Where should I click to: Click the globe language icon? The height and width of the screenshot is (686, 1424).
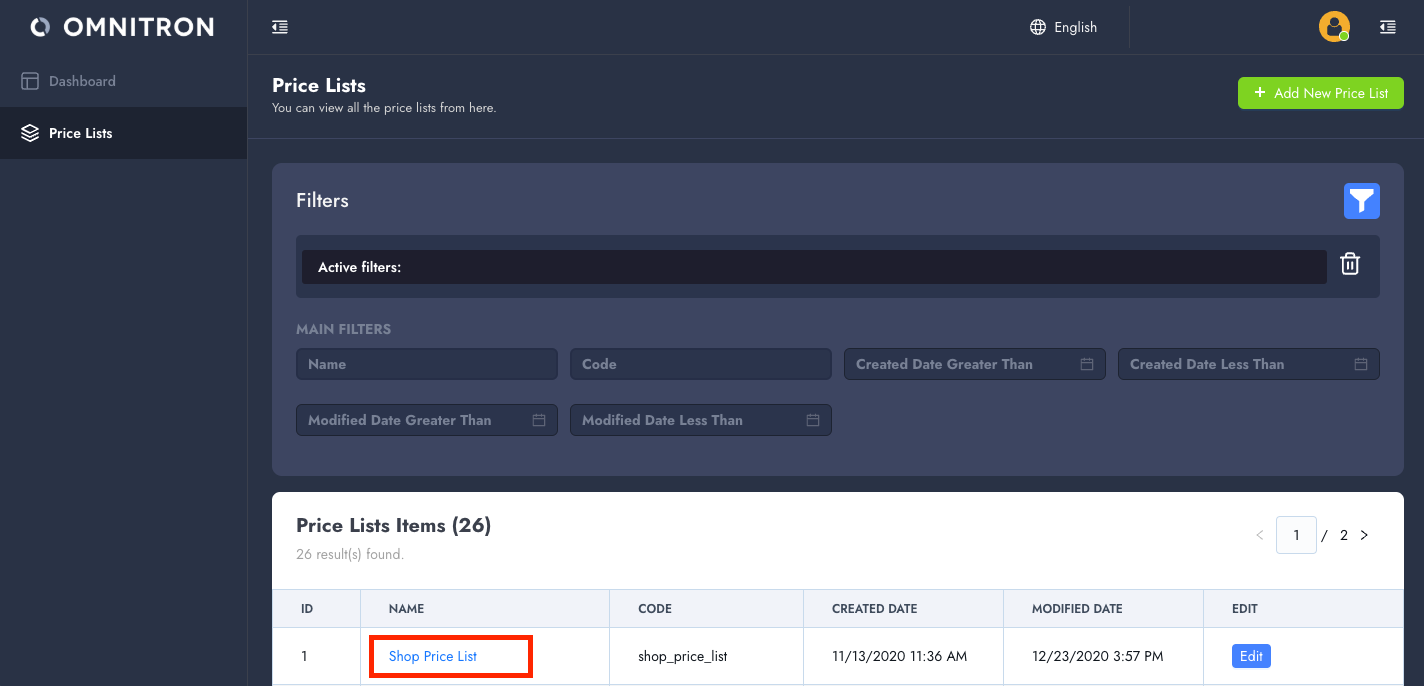point(1038,27)
